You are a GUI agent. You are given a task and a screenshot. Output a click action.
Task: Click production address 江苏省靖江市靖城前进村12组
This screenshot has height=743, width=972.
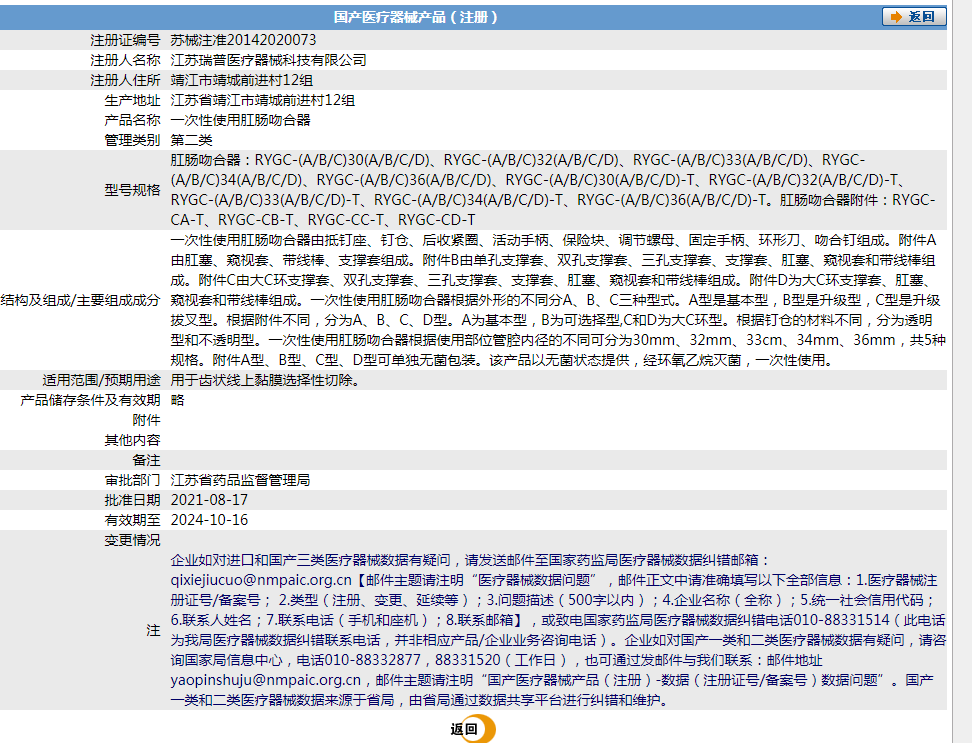tap(262, 100)
